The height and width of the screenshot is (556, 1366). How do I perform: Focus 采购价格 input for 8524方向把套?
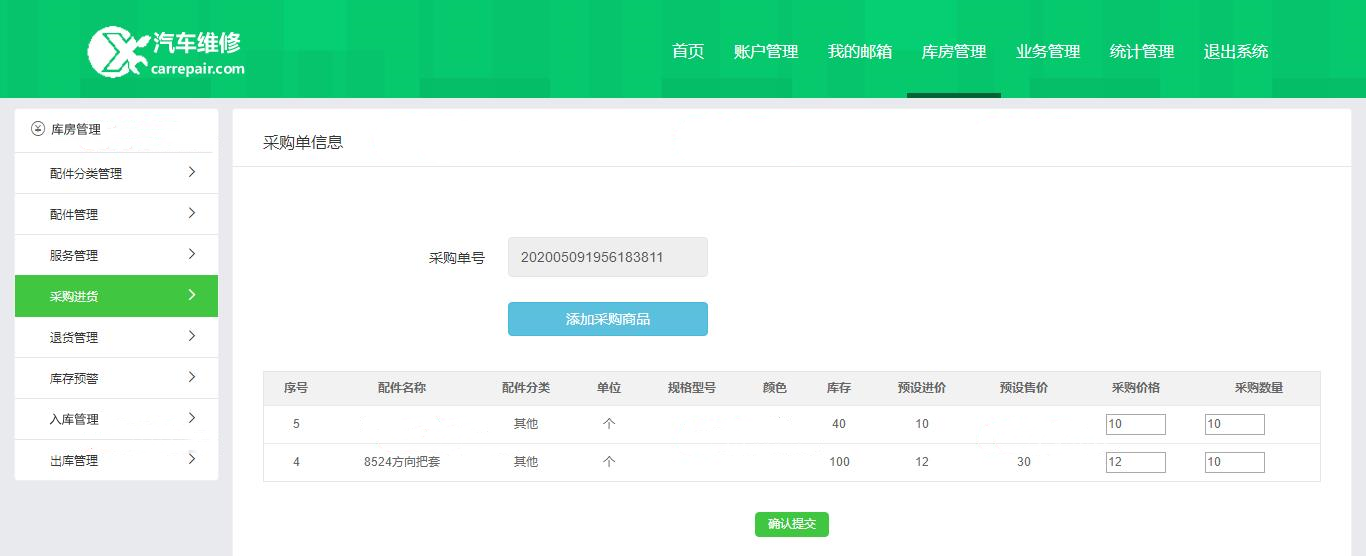[x=1135, y=462]
